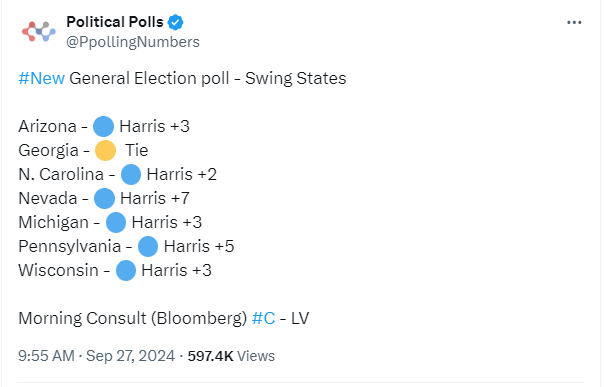Click the Harris +5 Pennsylvania result

click(199, 246)
